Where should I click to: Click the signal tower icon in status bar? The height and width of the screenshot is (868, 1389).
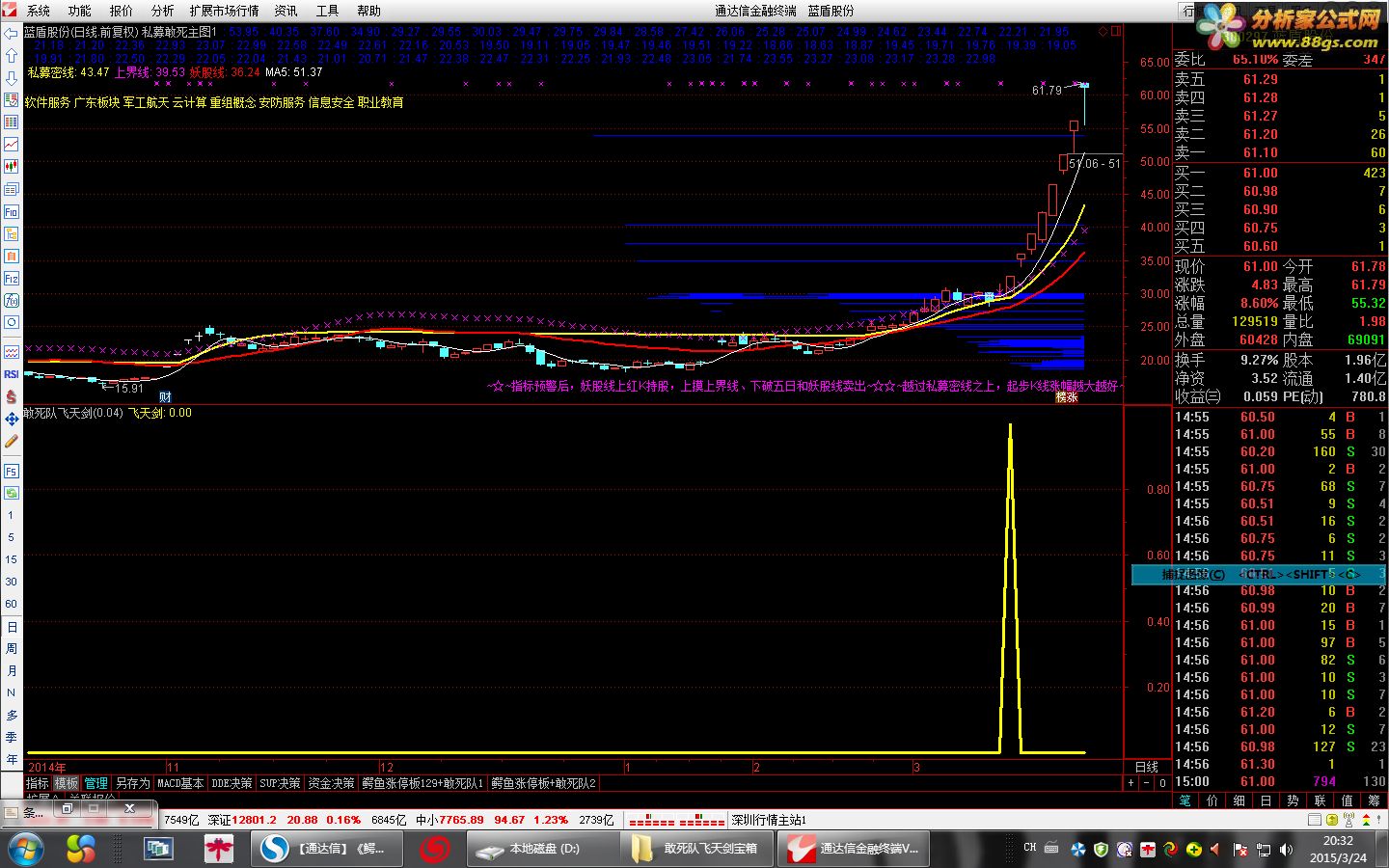coord(1347,820)
